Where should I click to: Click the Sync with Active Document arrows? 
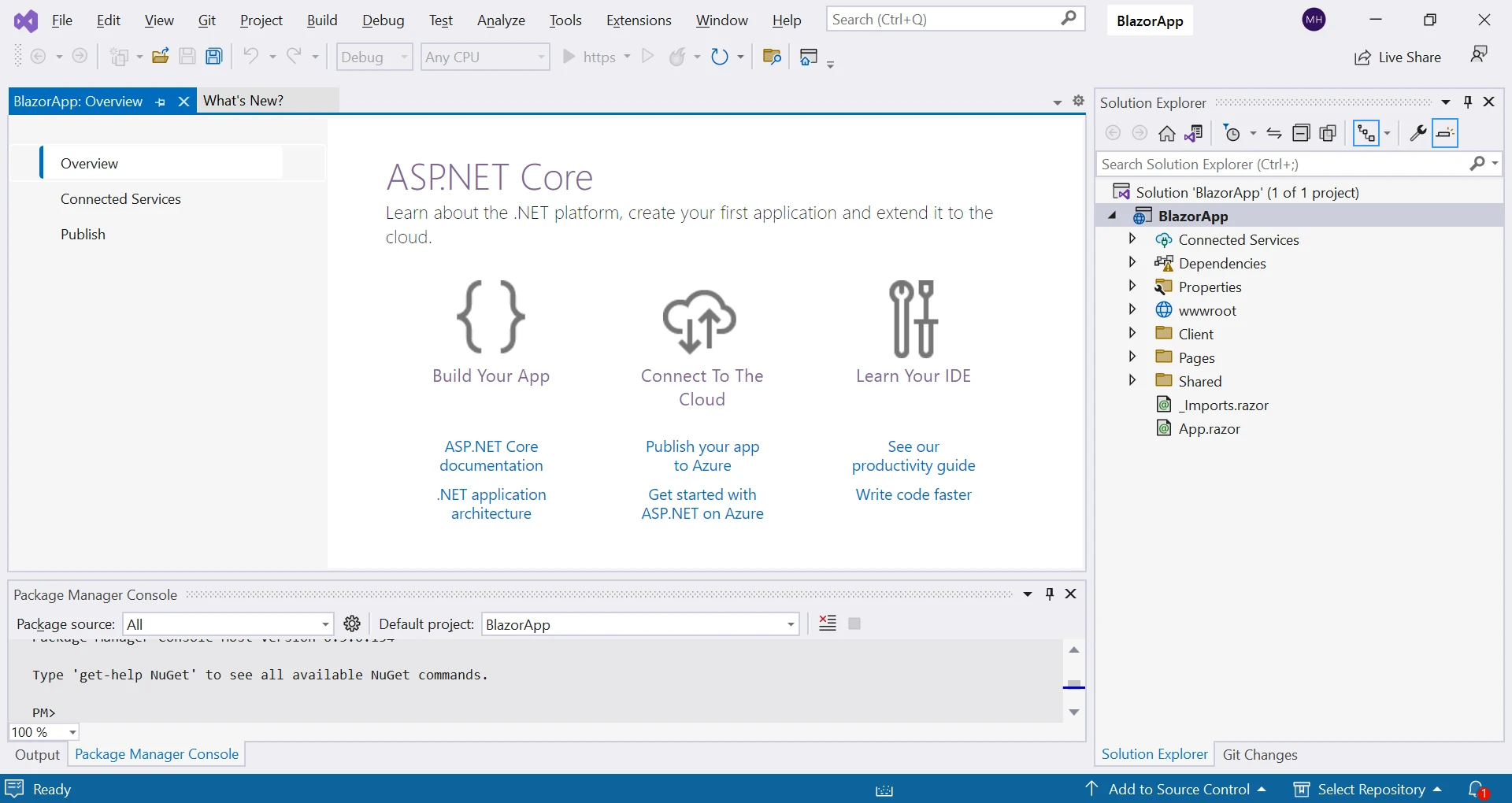point(1273,134)
